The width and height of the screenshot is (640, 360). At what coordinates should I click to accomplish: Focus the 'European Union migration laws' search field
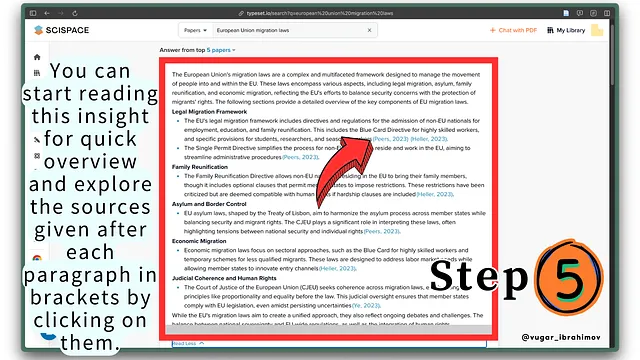tap(290, 30)
